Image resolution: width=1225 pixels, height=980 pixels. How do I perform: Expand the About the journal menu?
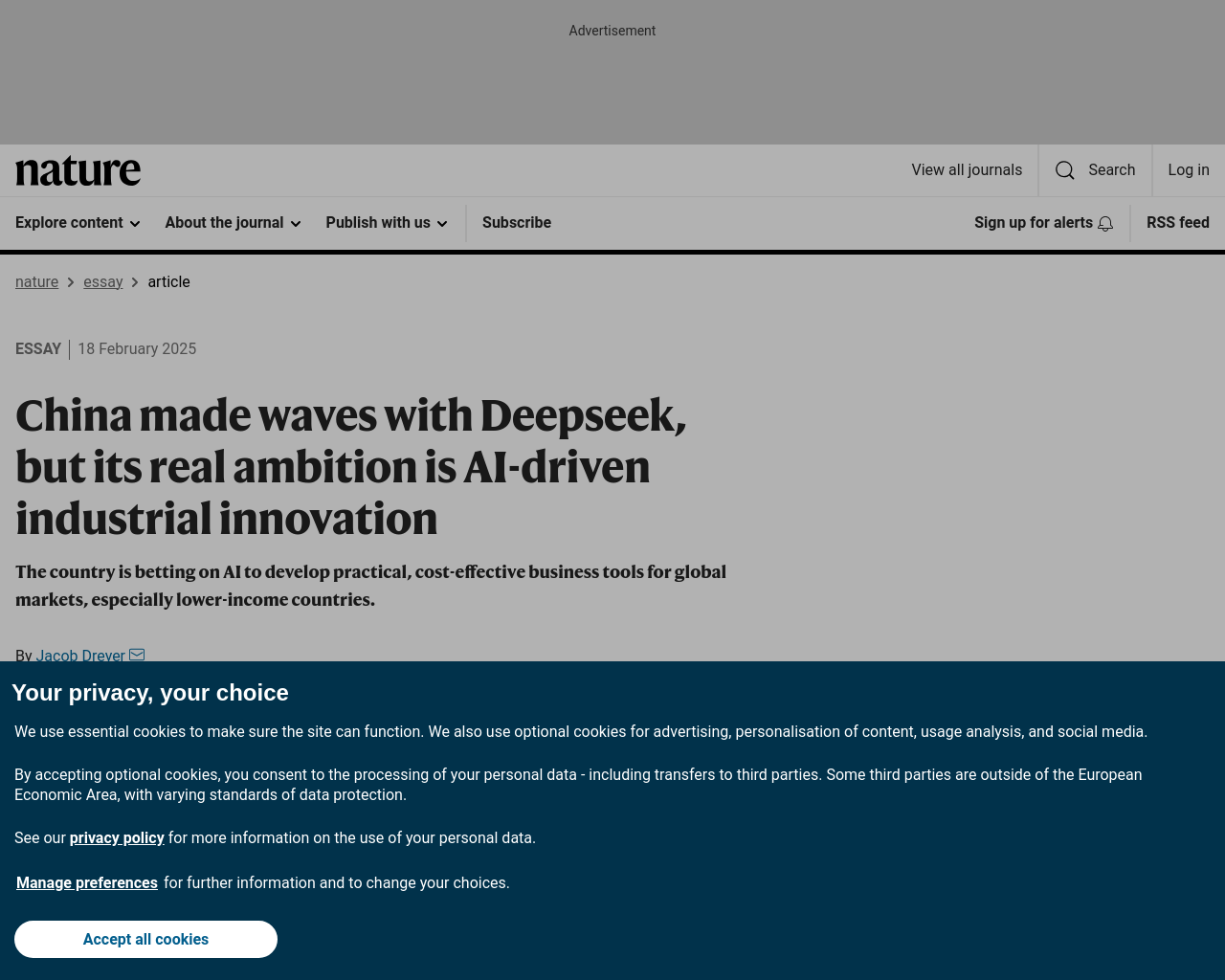coord(233,223)
